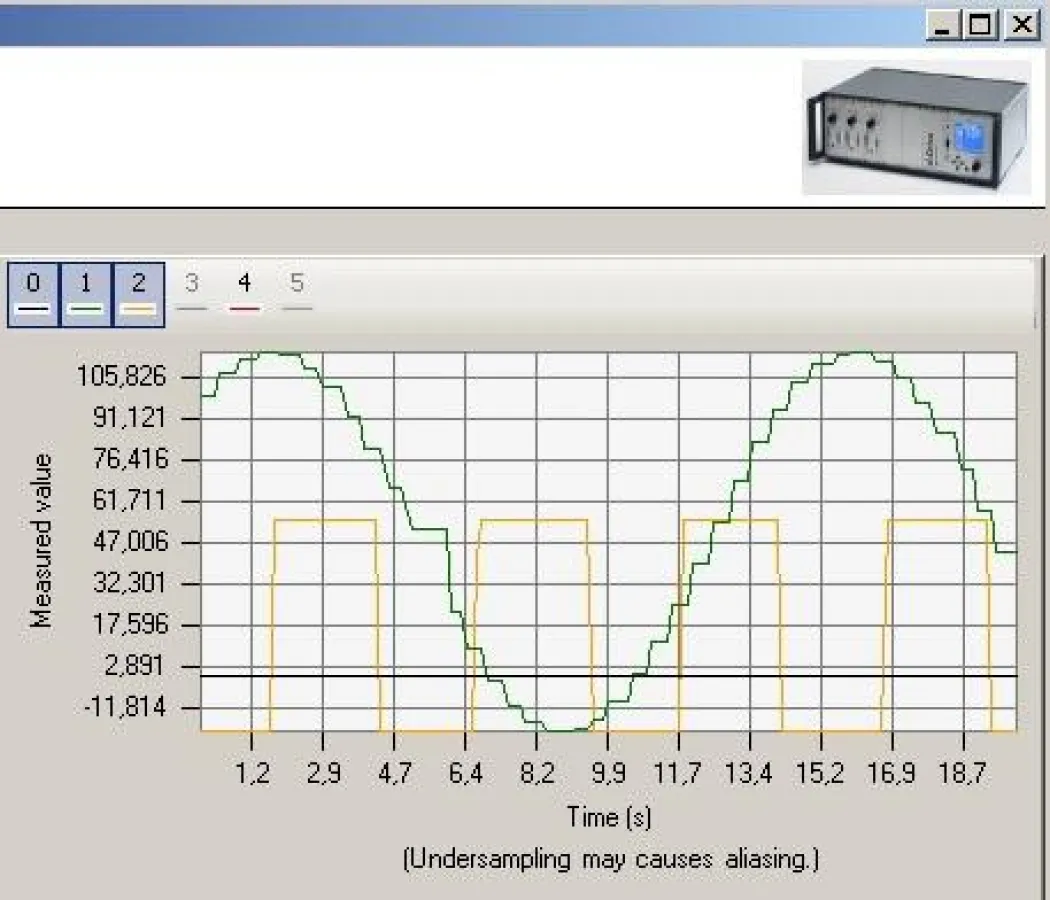
Task: Click the 105,826 y-axis tick label
Action: pos(120,377)
